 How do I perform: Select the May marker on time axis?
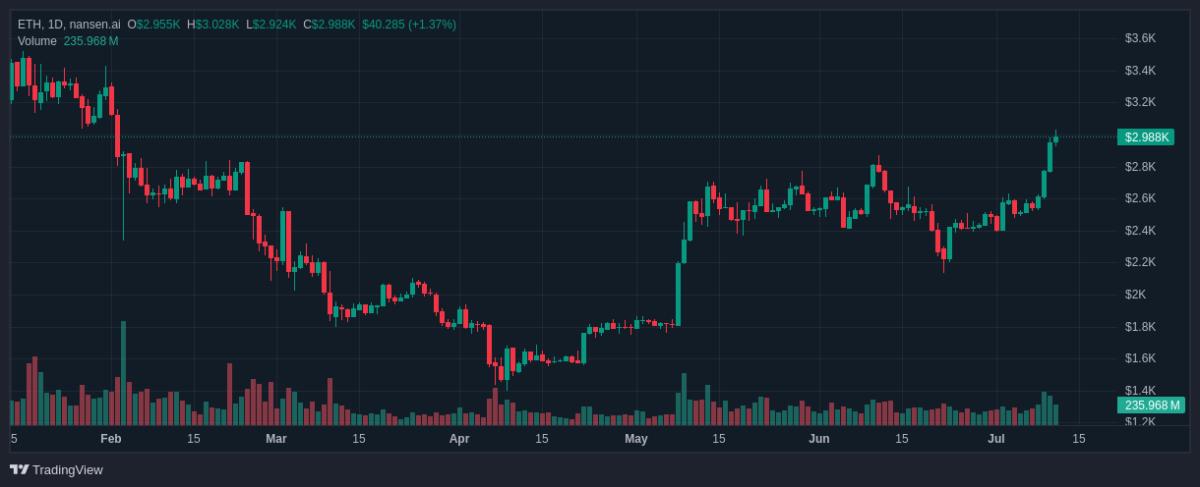(635, 438)
